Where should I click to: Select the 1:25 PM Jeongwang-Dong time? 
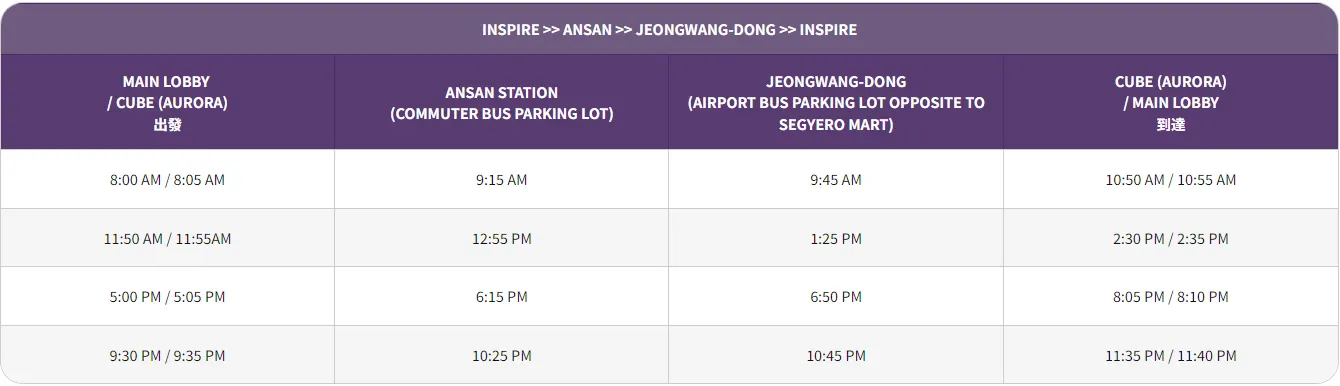pyautogui.click(x=836, y=238)
